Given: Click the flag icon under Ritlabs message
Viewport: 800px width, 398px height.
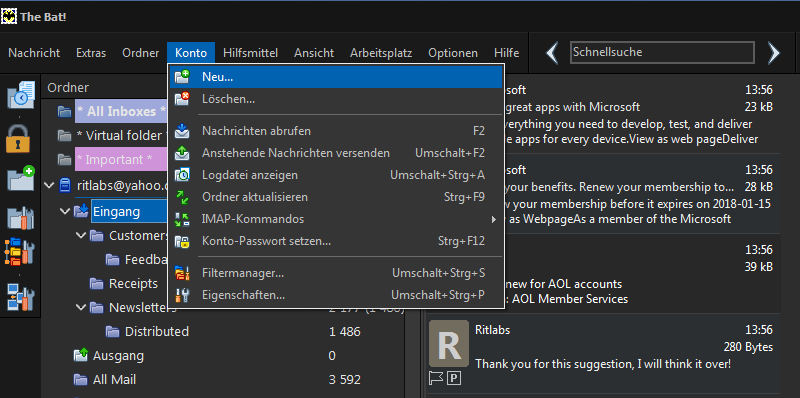Looking at the screenshot, I should 436,378.
